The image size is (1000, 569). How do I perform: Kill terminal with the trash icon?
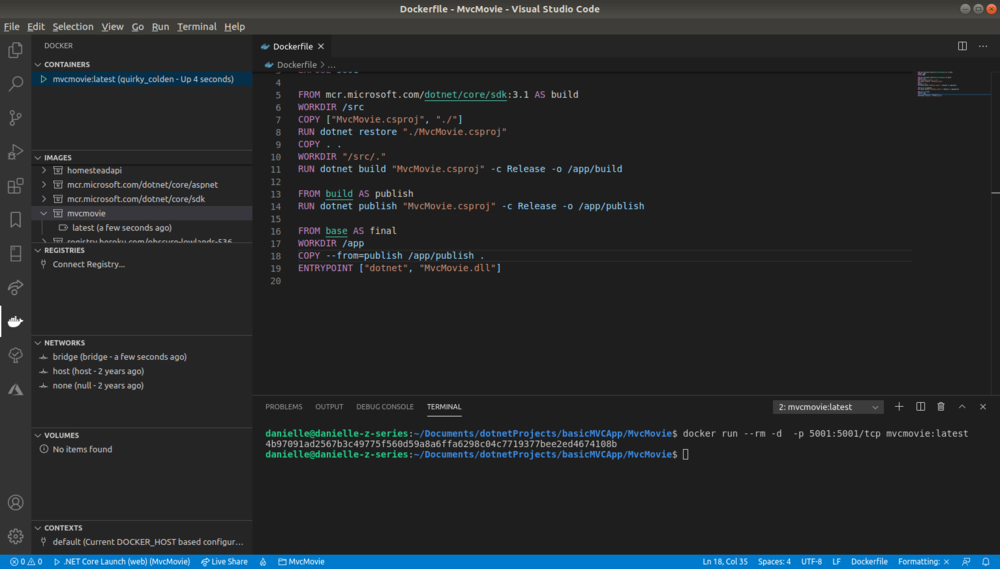[941, 406]
